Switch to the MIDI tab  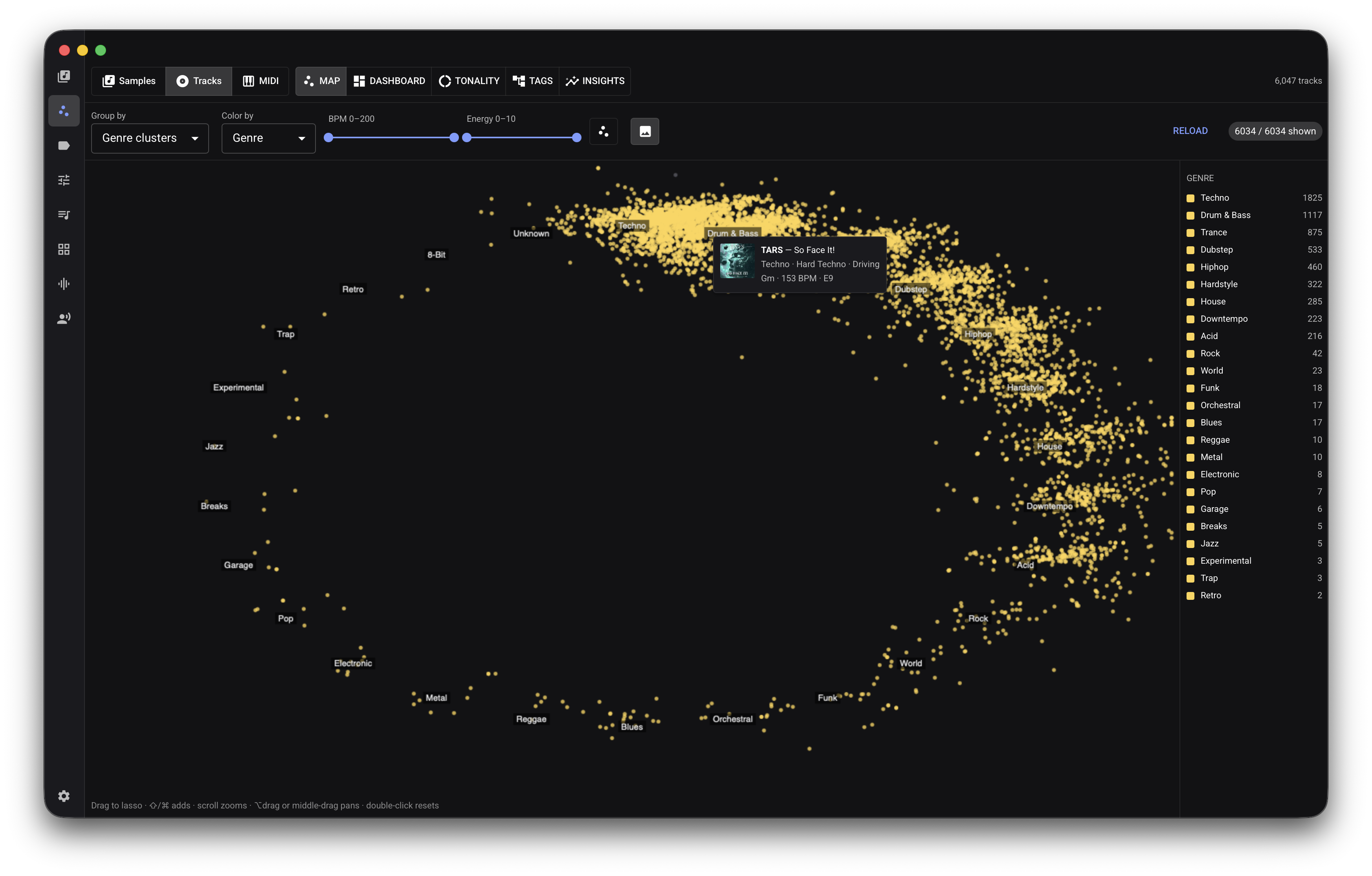pyautogui.click(x=260, y=81)
